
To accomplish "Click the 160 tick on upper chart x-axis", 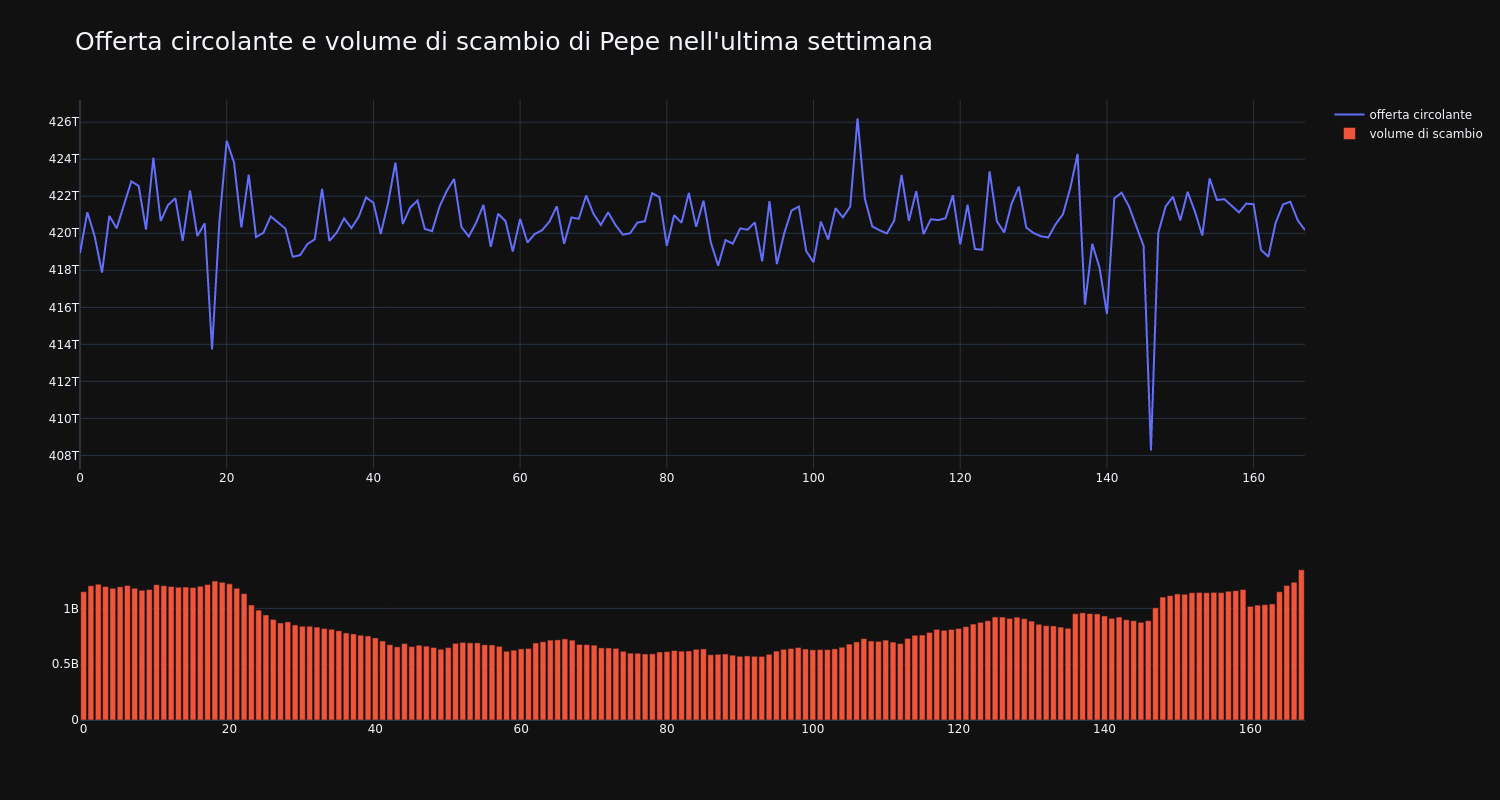I will point(1253,478).
